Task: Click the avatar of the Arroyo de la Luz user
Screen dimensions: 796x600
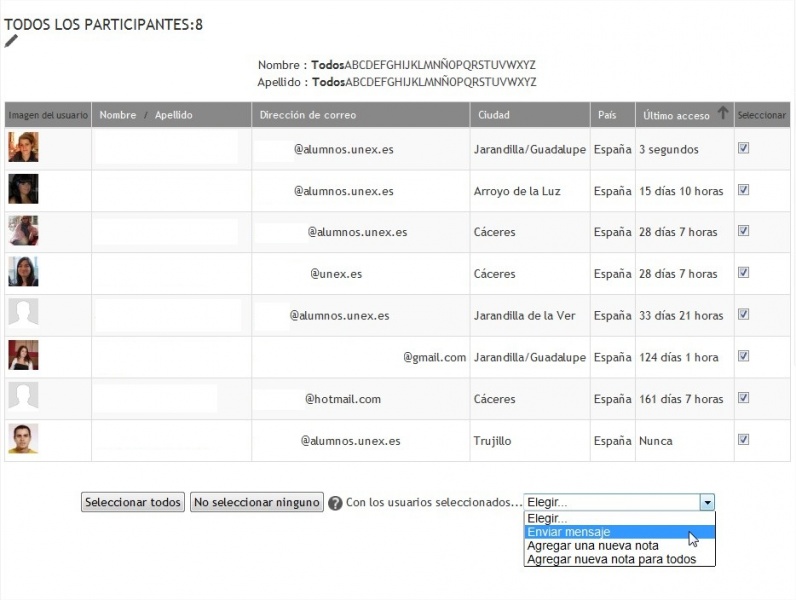Action: pos(23,189)
